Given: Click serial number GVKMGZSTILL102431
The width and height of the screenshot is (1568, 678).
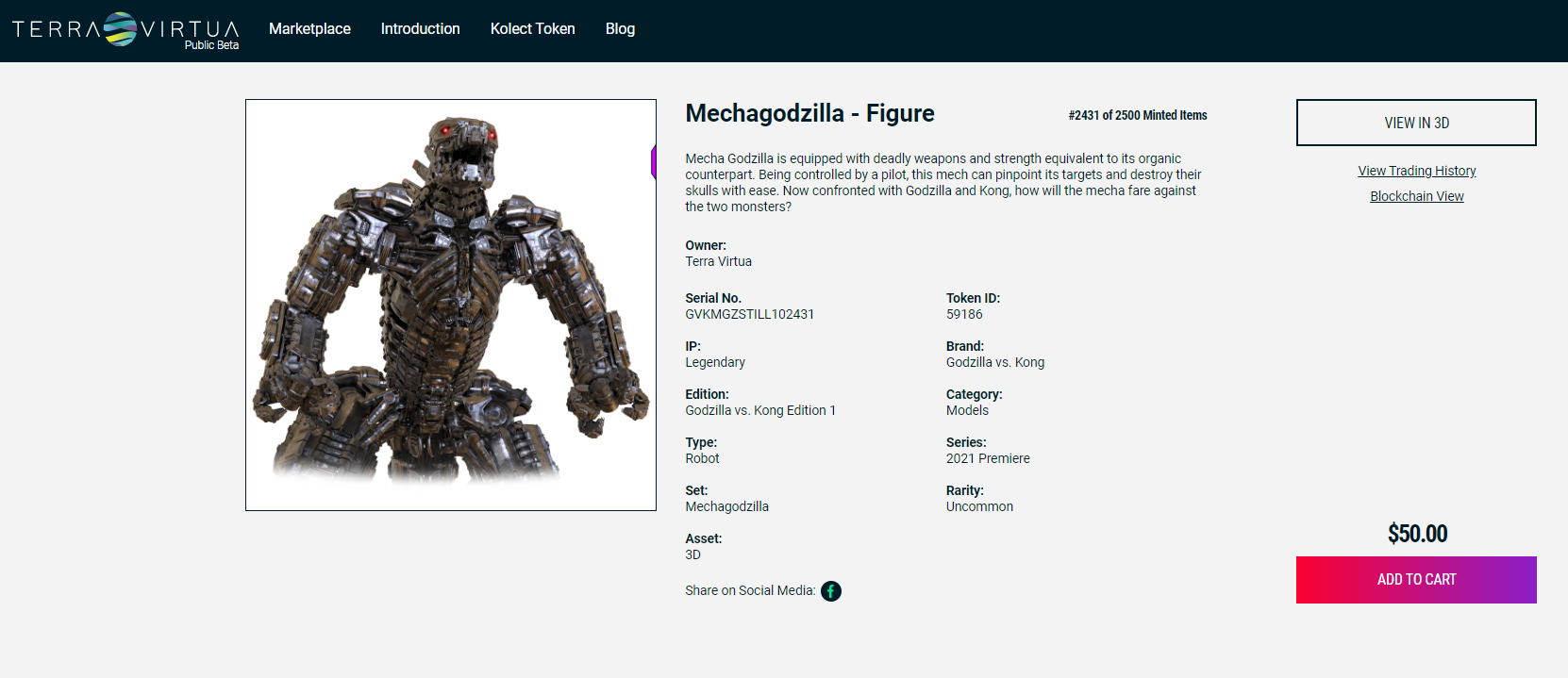Looking at the screenshot, I should coord(750,314).
